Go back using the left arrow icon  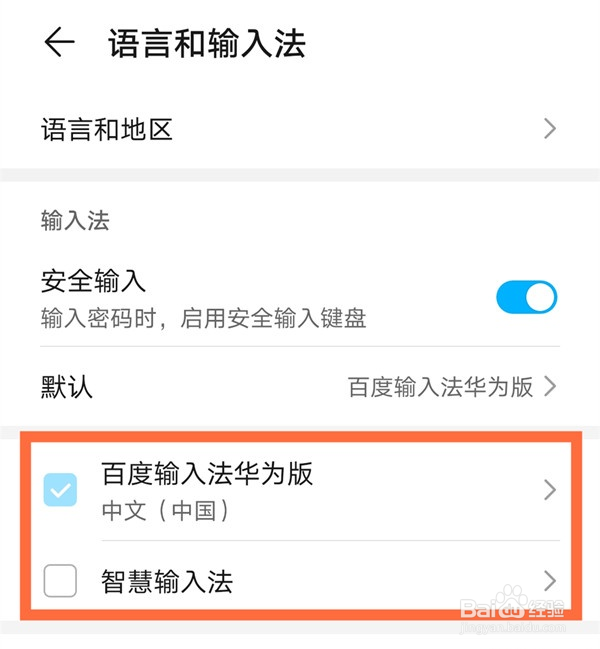59,42
